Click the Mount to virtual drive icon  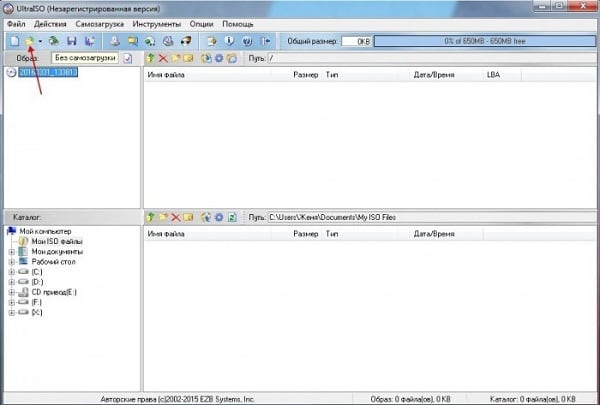168,41
